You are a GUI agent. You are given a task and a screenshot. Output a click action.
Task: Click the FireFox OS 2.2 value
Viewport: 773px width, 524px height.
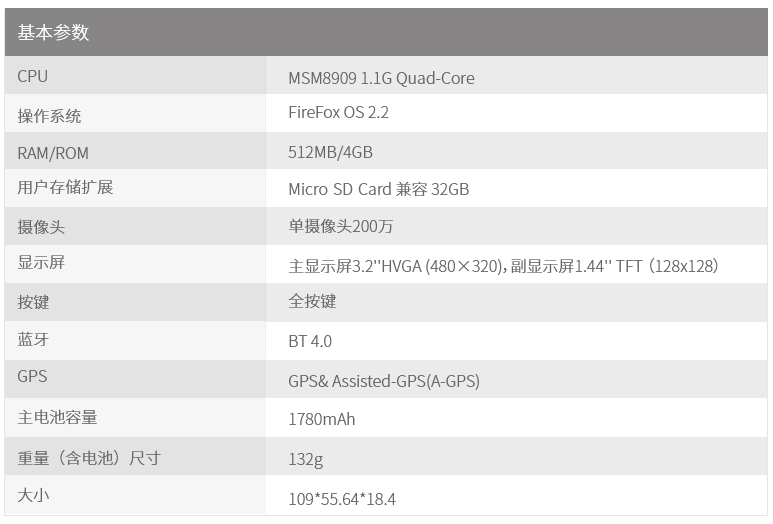point(338,113)
